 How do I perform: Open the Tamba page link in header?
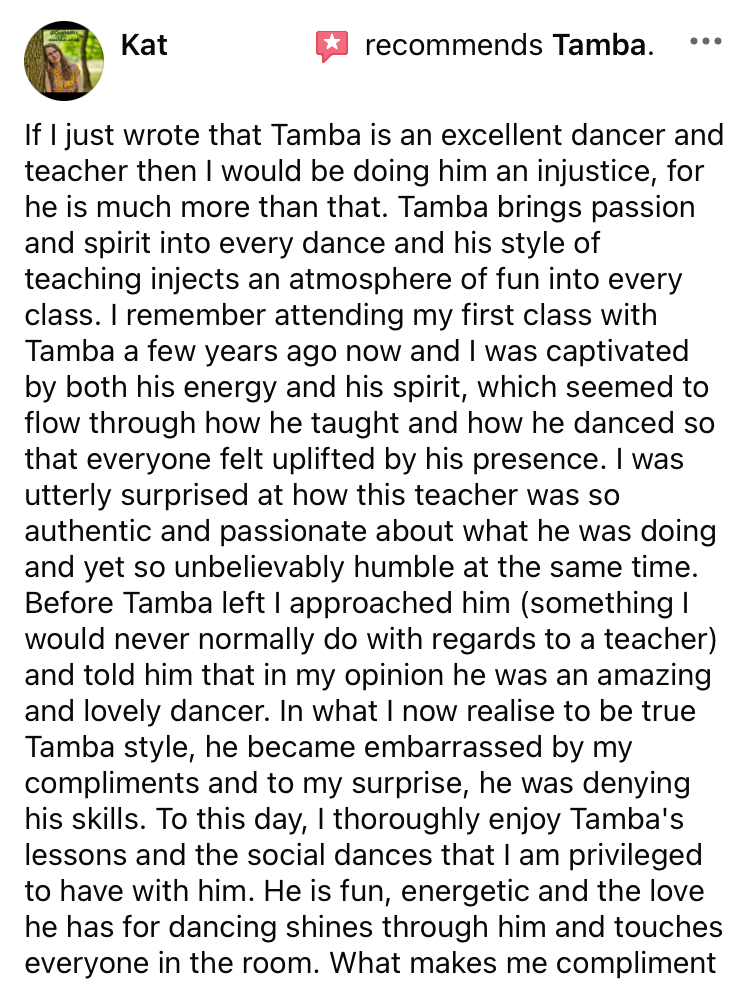599,46
